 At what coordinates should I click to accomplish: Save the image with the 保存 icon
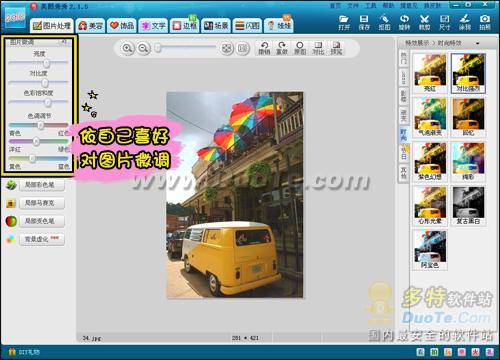pos(364,23)
